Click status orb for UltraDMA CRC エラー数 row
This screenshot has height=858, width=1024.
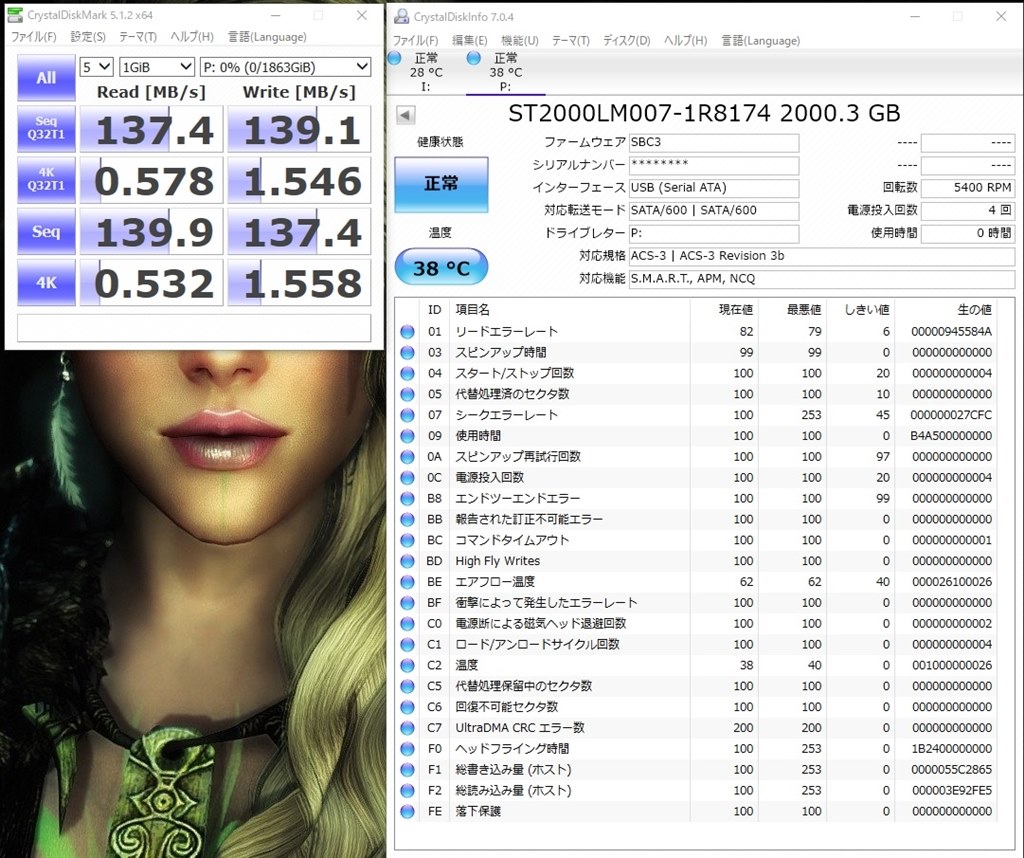408,728
